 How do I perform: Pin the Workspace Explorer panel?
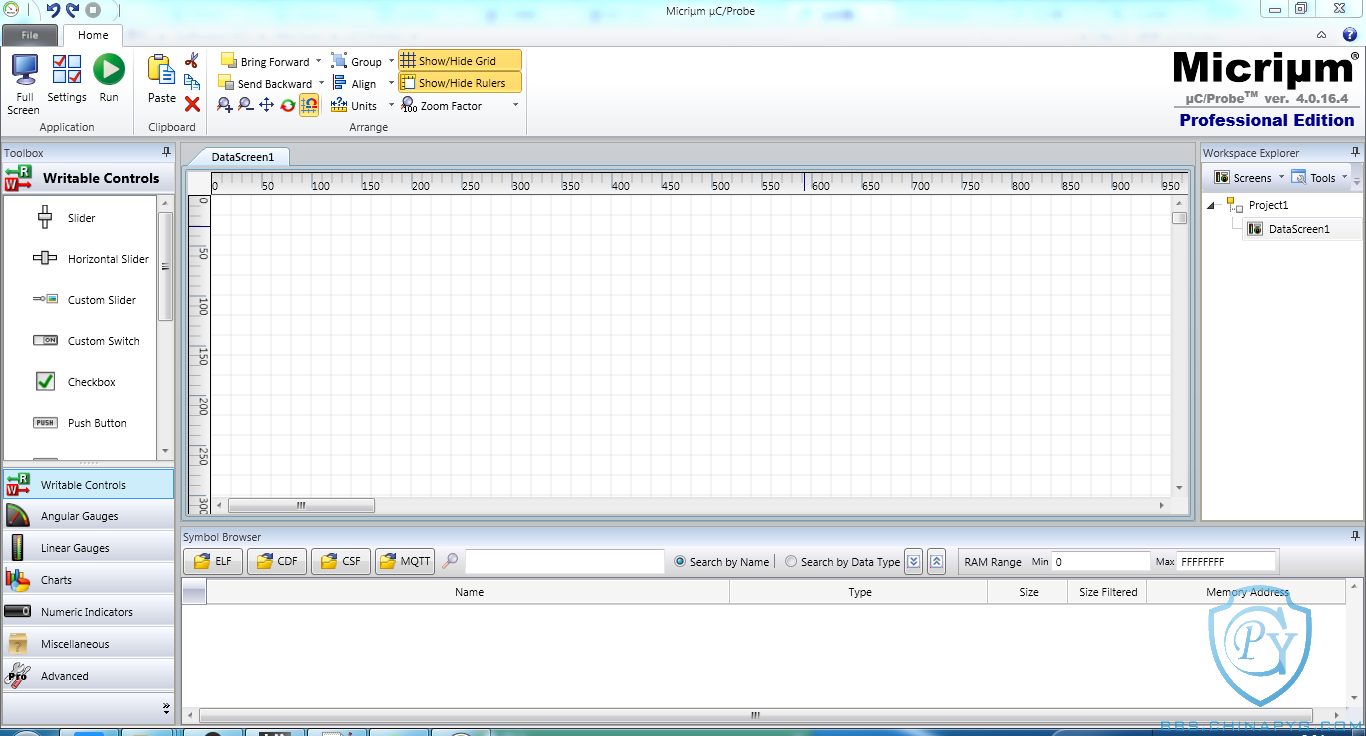pos(1355,152)
